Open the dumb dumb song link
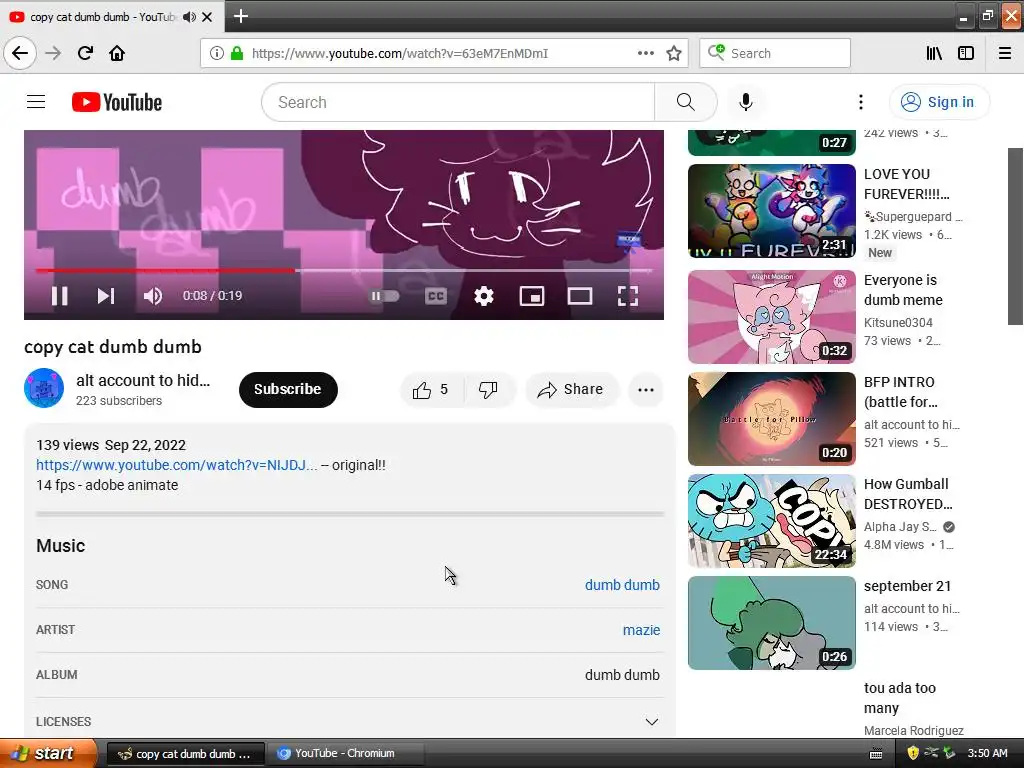Image resolution: width=1024 pixels, height=768 pixels. [x=622, y=585]
